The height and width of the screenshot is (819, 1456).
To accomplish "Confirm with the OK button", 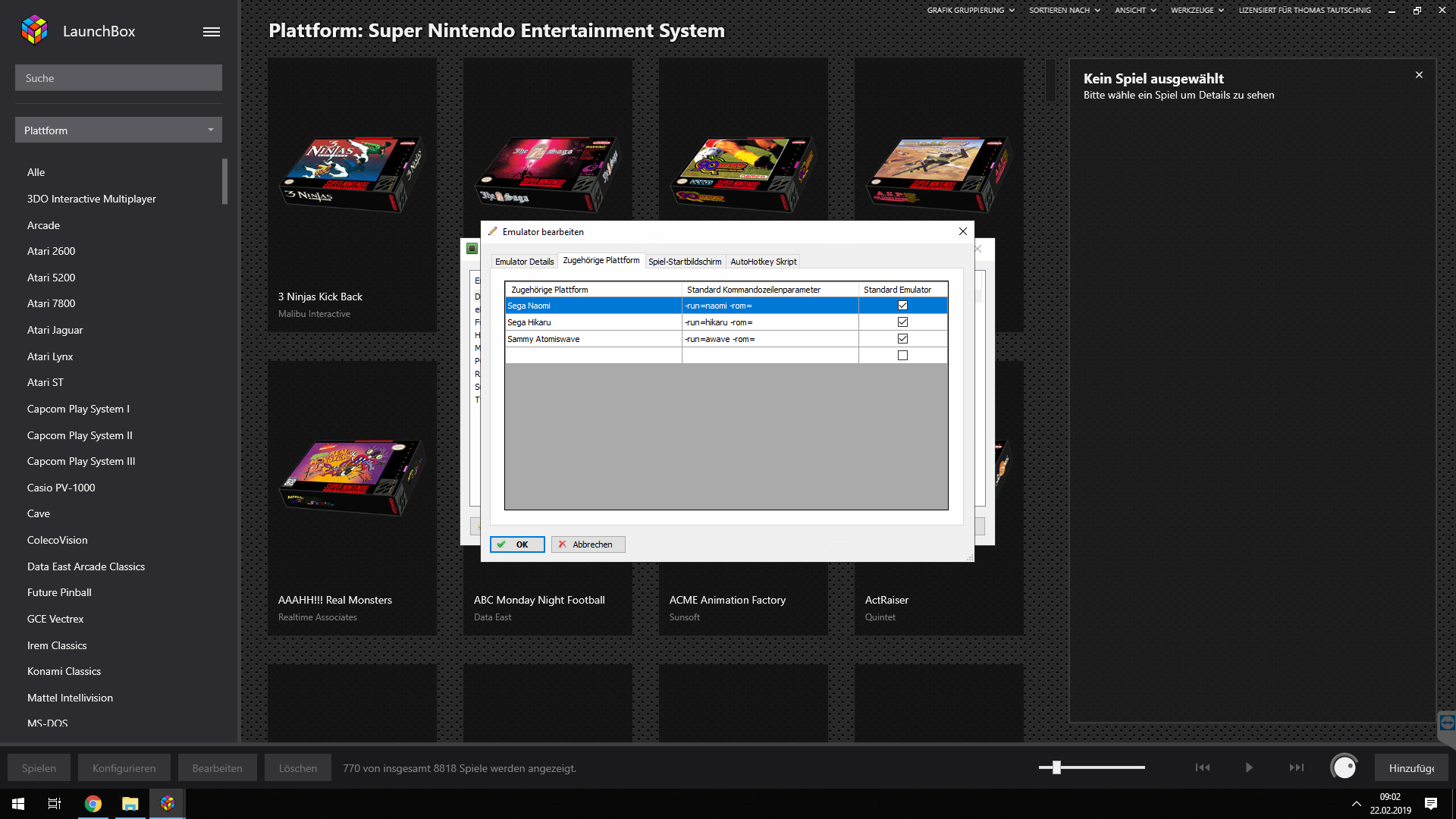I will (x=517, y=544).
